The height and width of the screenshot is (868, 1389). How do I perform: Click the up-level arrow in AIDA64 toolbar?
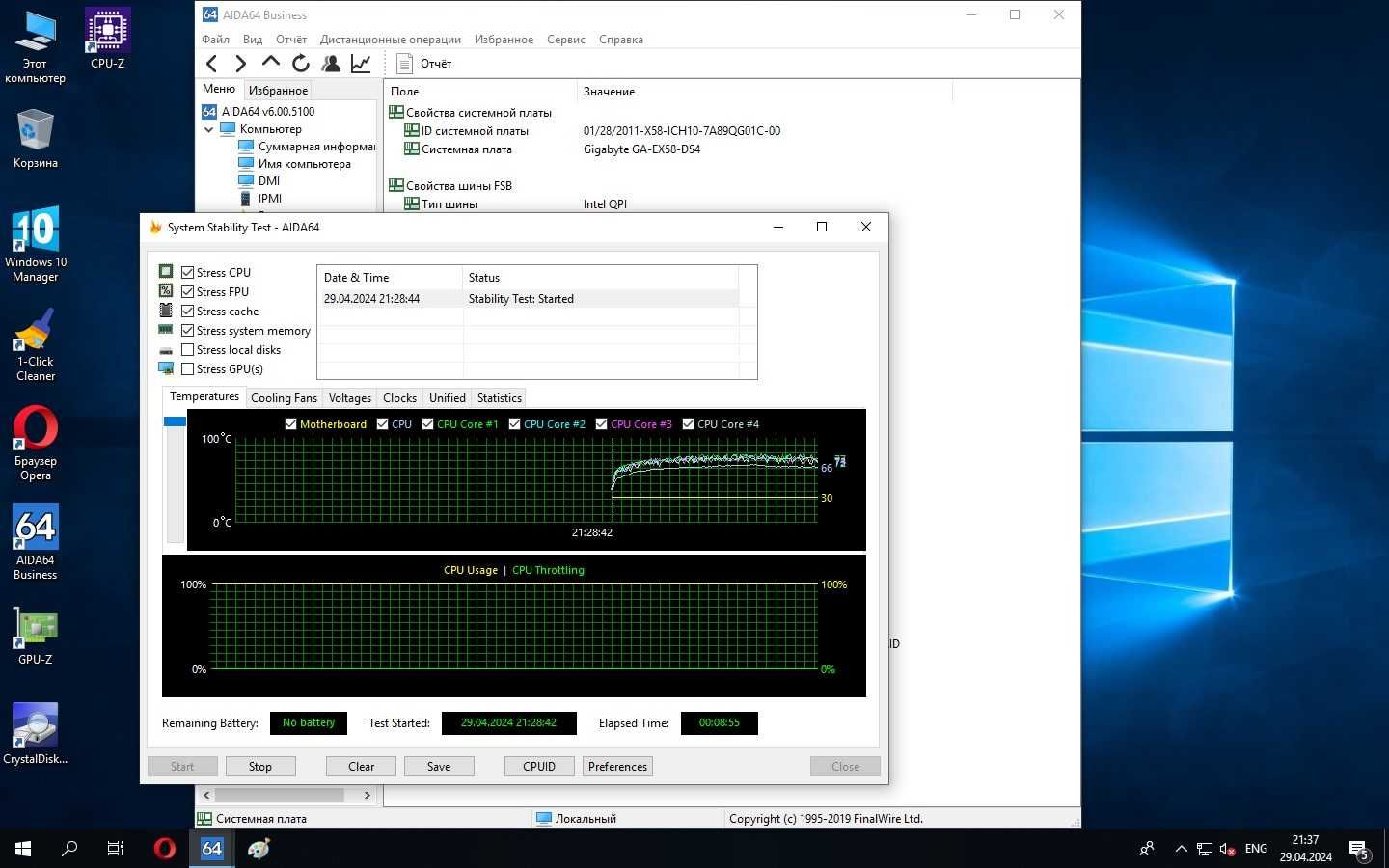271,63
